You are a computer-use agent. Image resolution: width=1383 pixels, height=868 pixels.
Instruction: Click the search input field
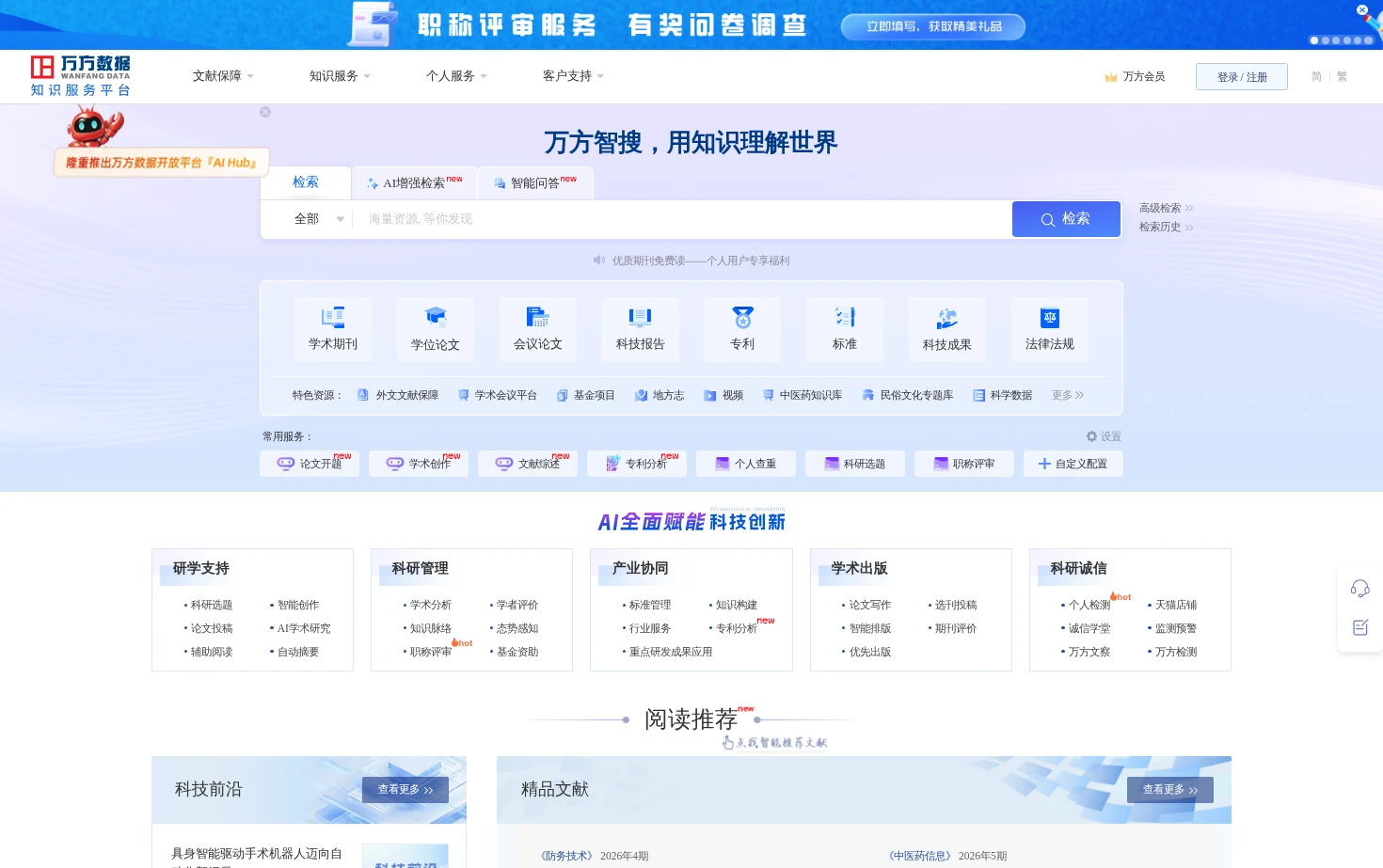682,219
